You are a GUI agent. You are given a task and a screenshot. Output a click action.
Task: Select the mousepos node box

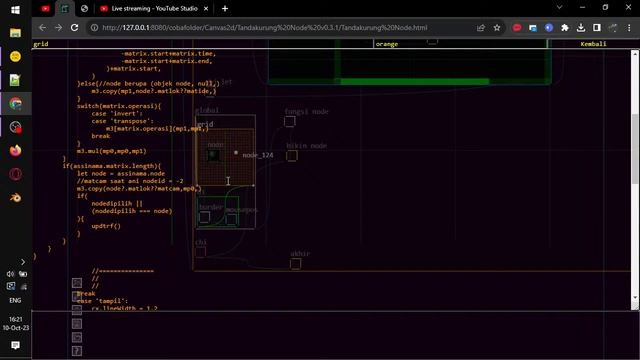click(231, 219)
